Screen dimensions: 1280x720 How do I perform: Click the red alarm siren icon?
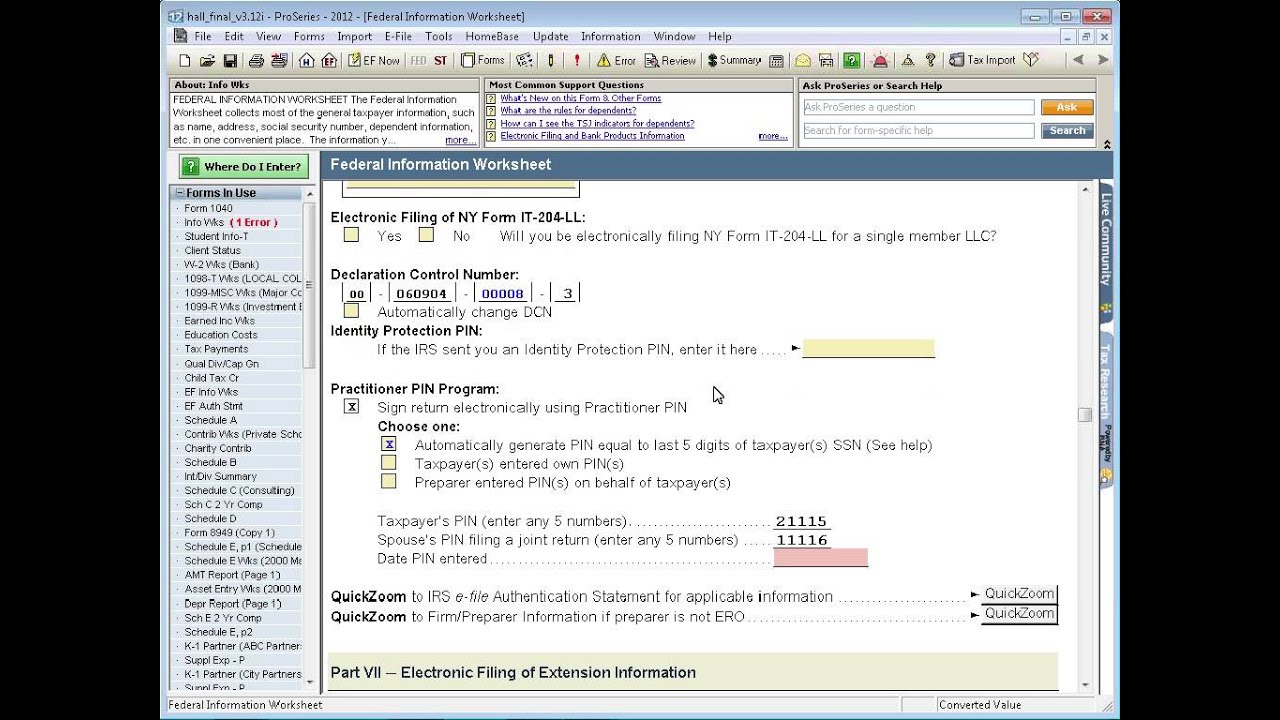[x=880, y=60]
